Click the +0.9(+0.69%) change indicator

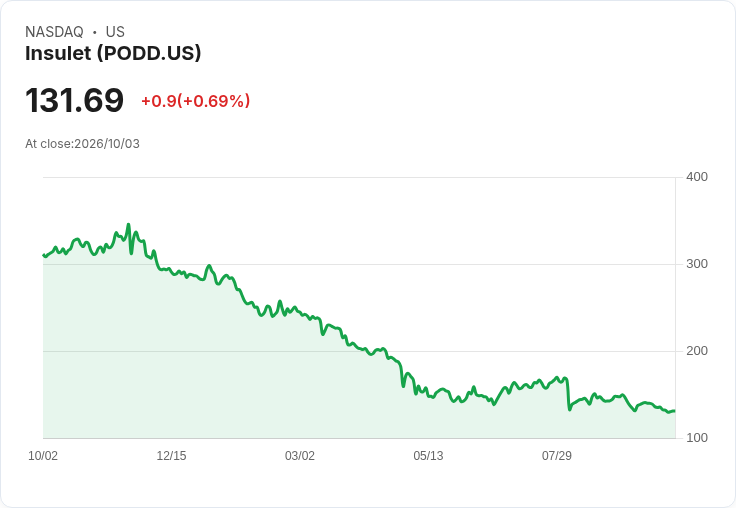[x=196, y=101]
